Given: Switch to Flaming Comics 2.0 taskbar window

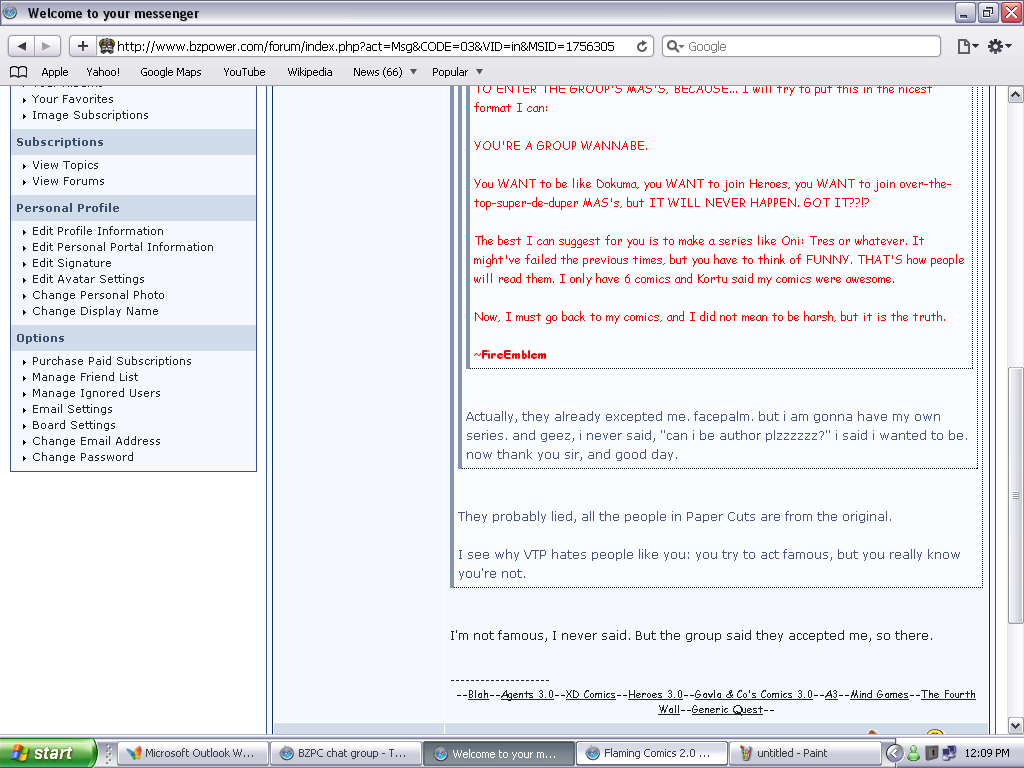Looking at the screenshot, I should click(x=651, y=753).
